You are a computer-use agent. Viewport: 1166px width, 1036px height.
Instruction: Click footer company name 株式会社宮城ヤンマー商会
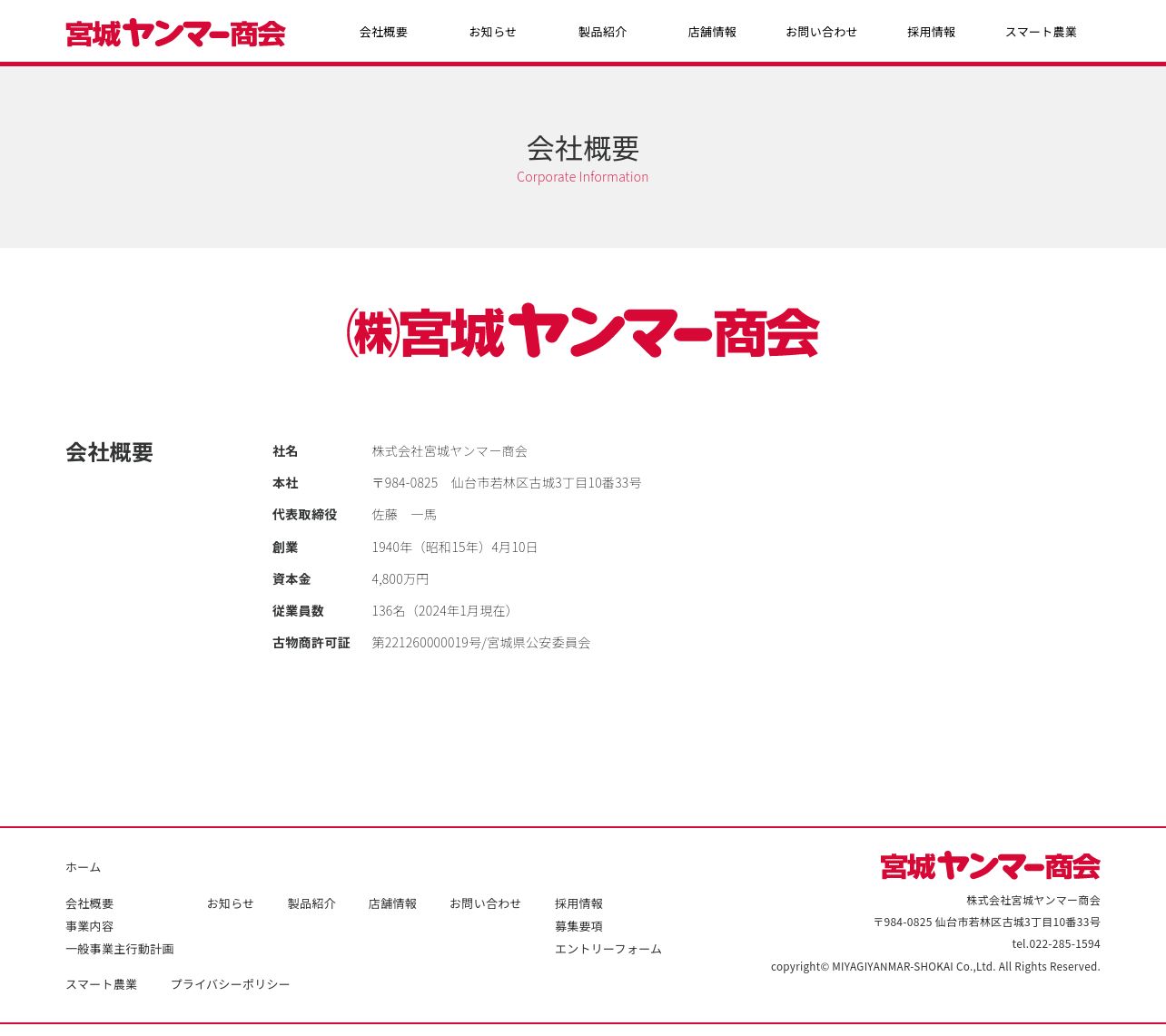pyautogui.click(x=1033, y=901)
